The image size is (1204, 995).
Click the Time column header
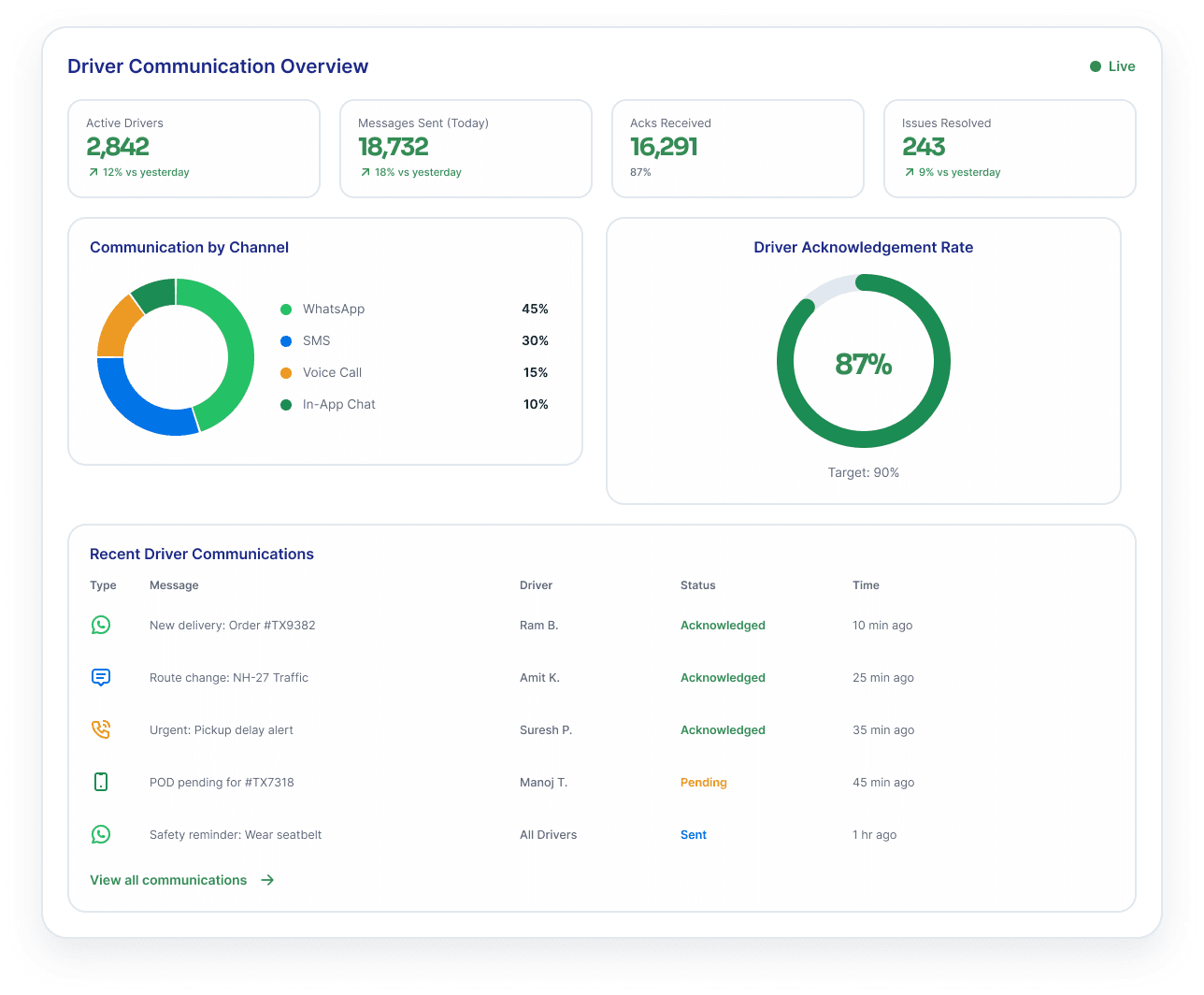866,585
